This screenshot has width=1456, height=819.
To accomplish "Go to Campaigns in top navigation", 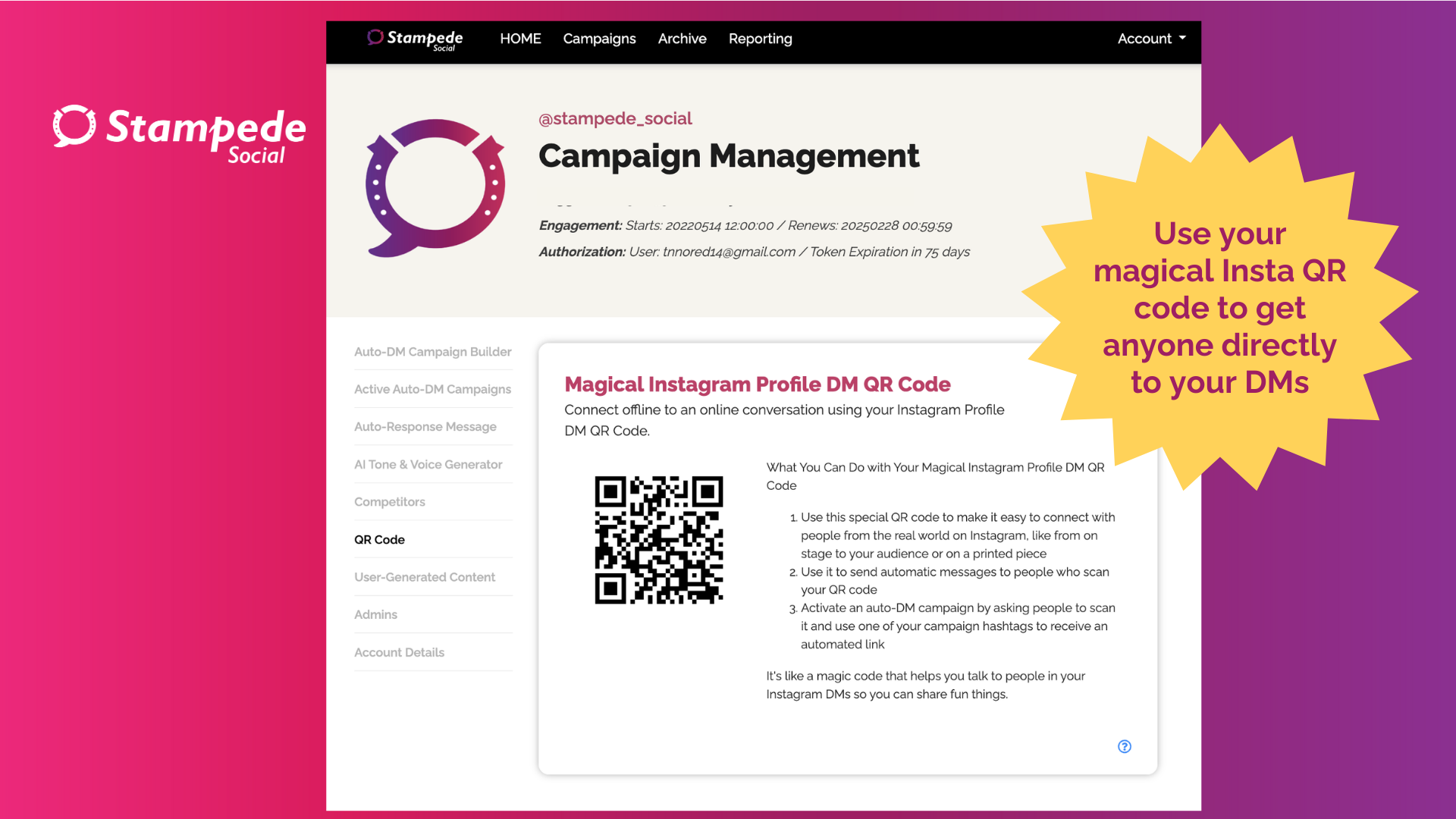I will (599, 39).
